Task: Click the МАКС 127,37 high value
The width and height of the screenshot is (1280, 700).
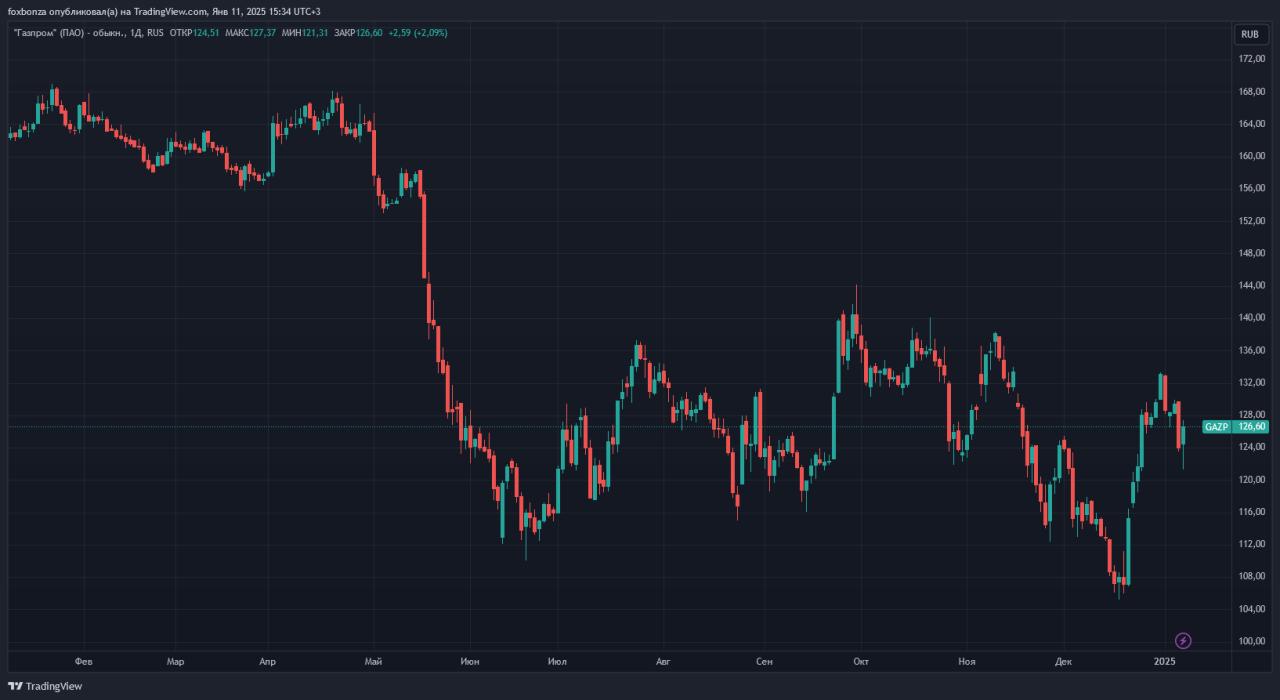Action: click(250, 33)
